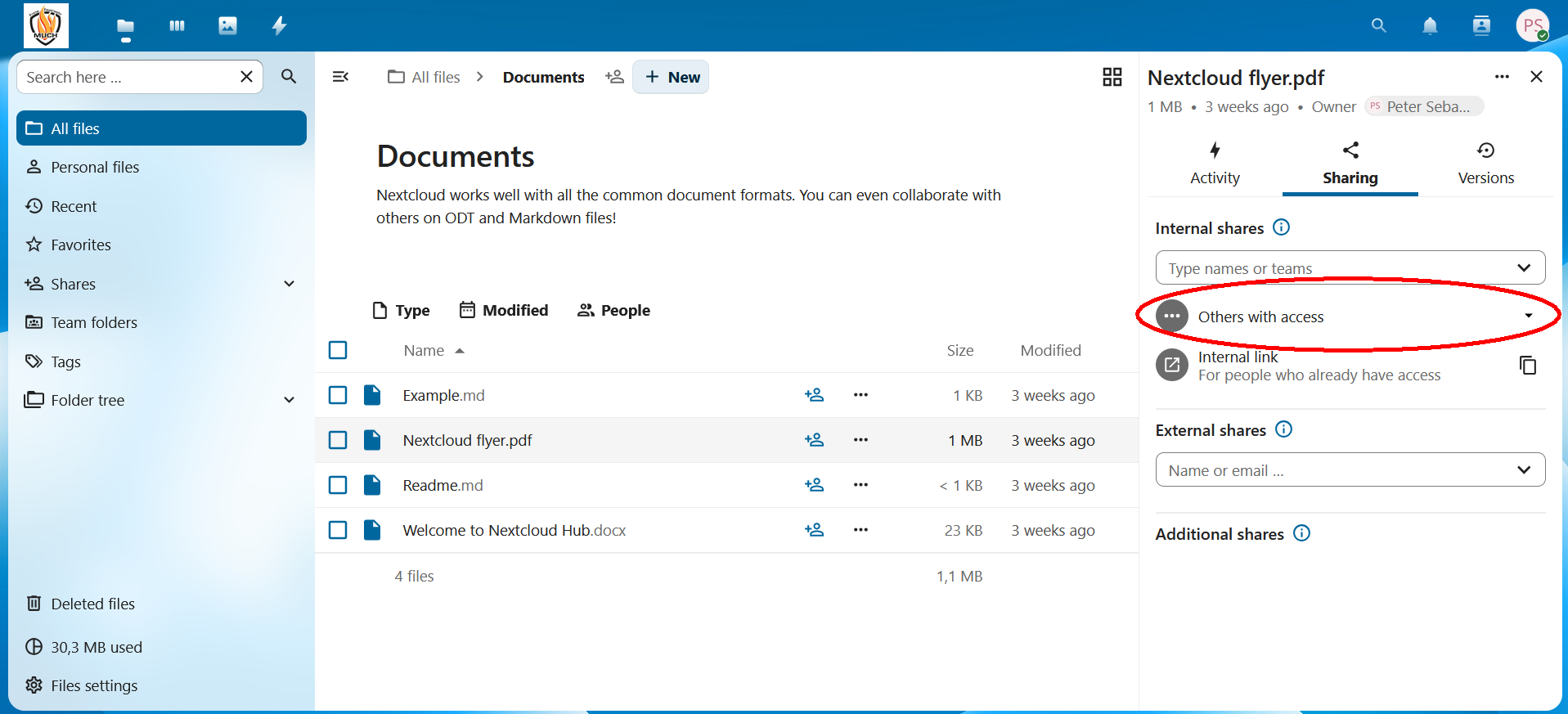Copy internal link to clipboard

1527,366
